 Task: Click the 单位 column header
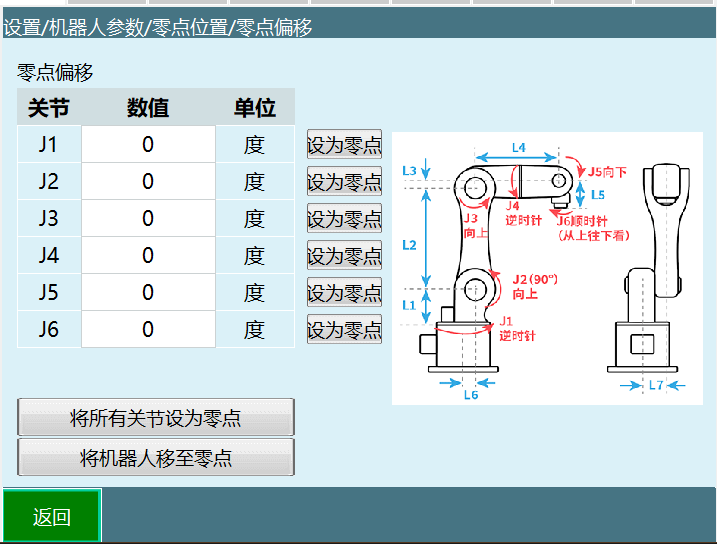254,108
